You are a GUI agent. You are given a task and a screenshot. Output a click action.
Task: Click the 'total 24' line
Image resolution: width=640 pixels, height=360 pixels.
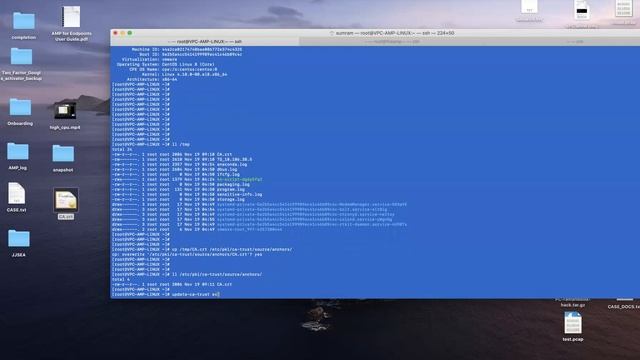point(122,149)
